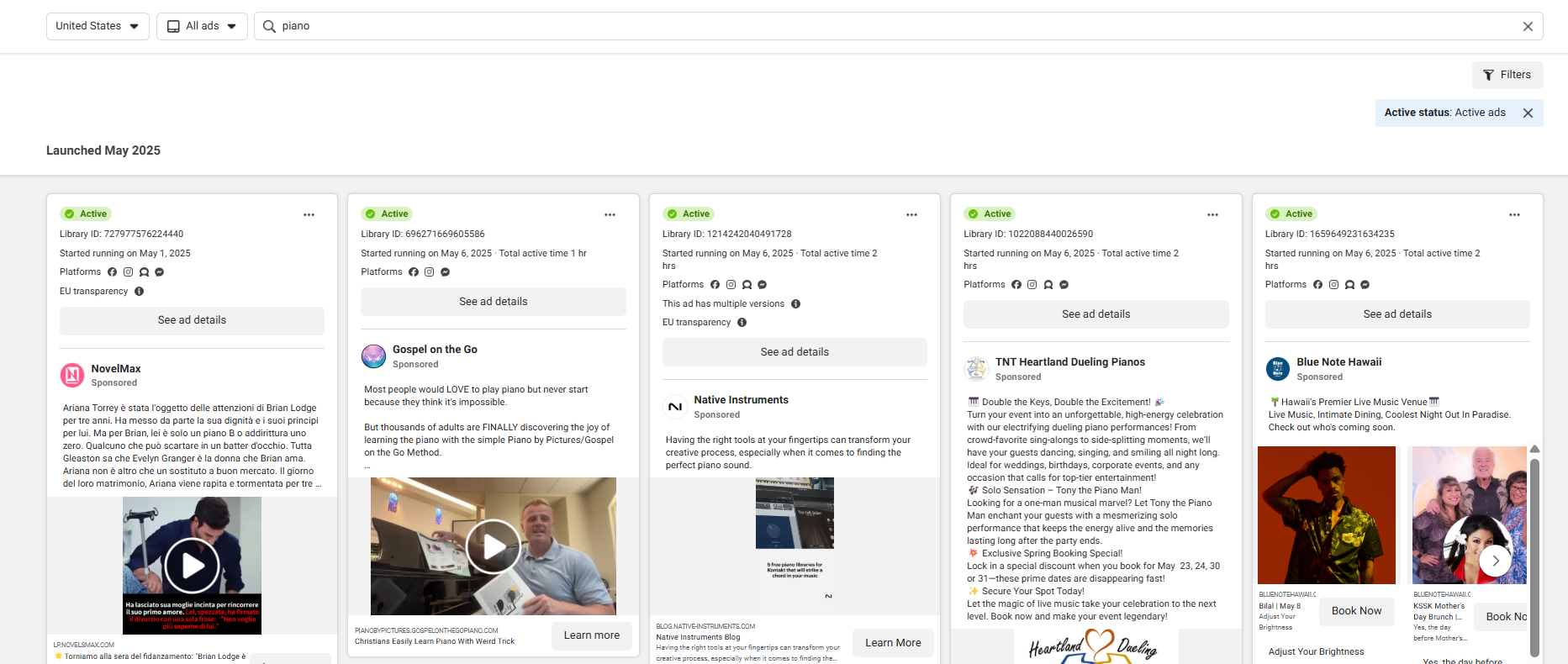Screen dimensions: 1568x664
Task: Click Book Now on the Bilal May 8 card
Action: click(x=1356, y=611)
